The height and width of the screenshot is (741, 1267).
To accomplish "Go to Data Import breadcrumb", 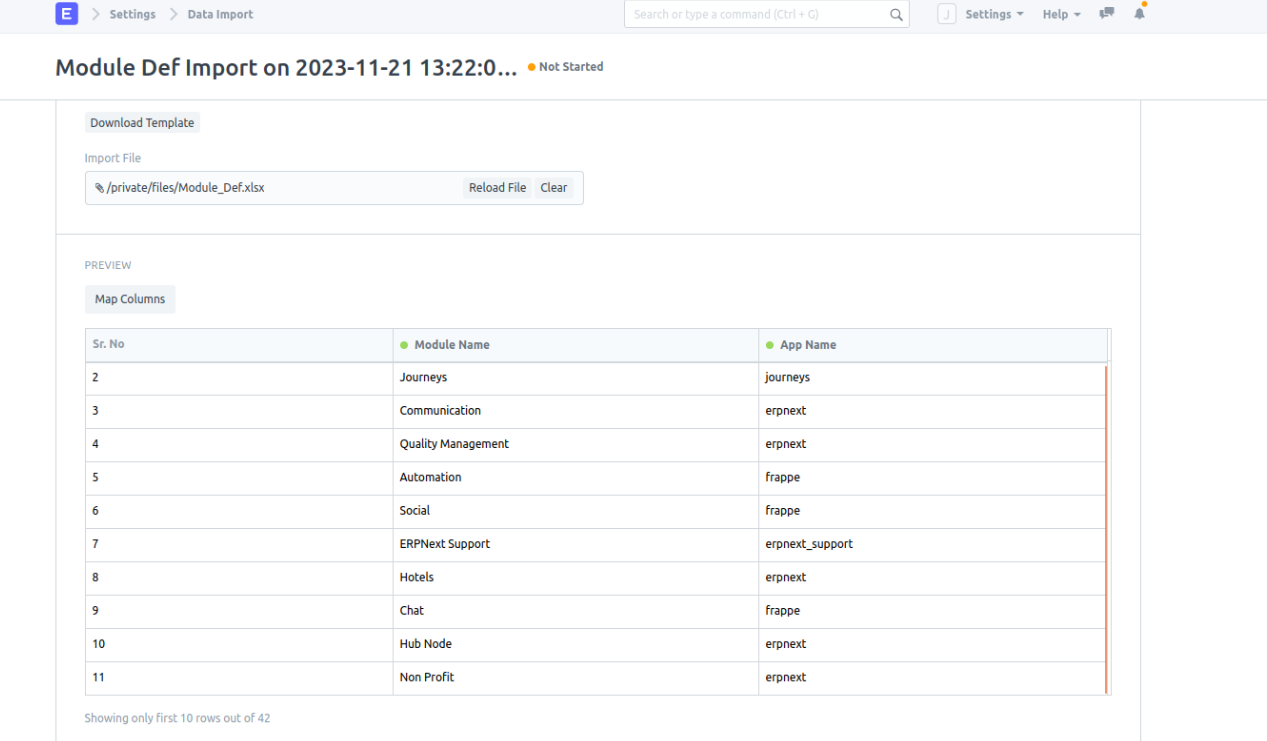I will 220,14.
